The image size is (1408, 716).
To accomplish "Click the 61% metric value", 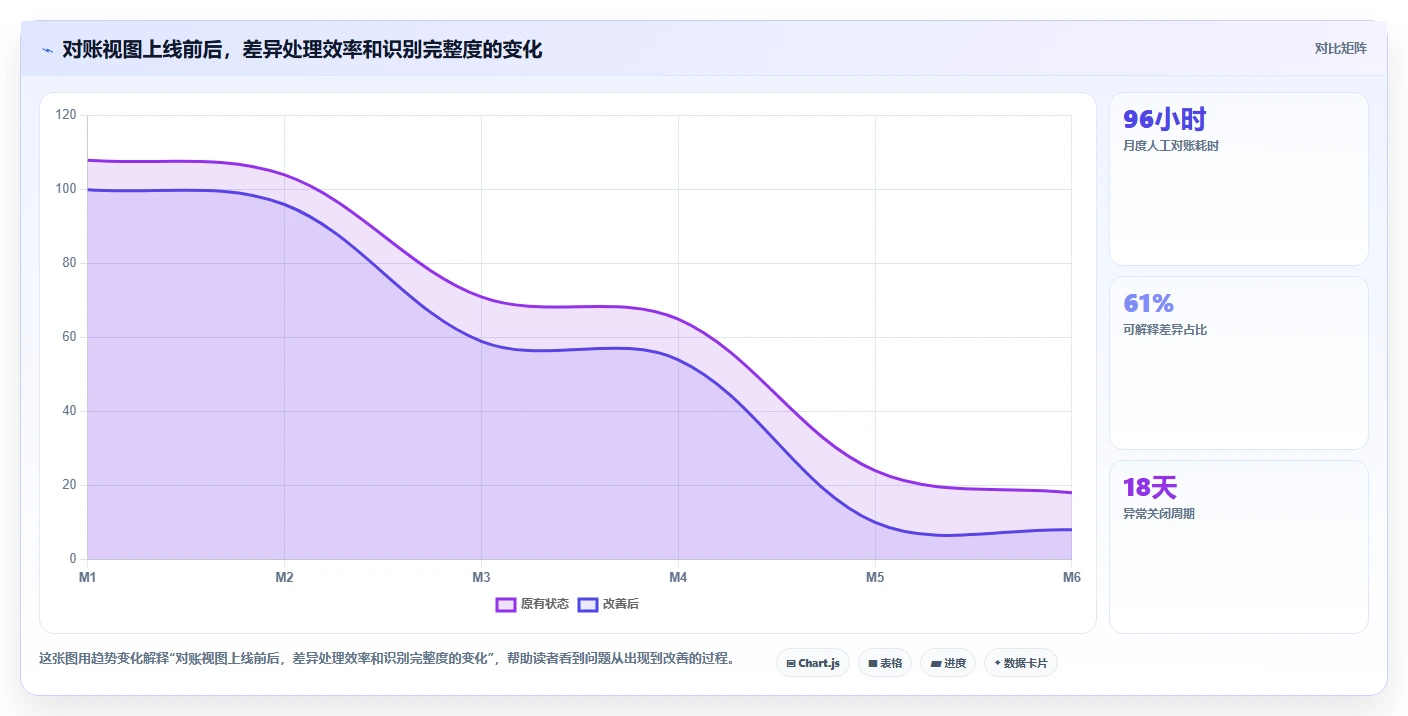I will [1149, 303].
